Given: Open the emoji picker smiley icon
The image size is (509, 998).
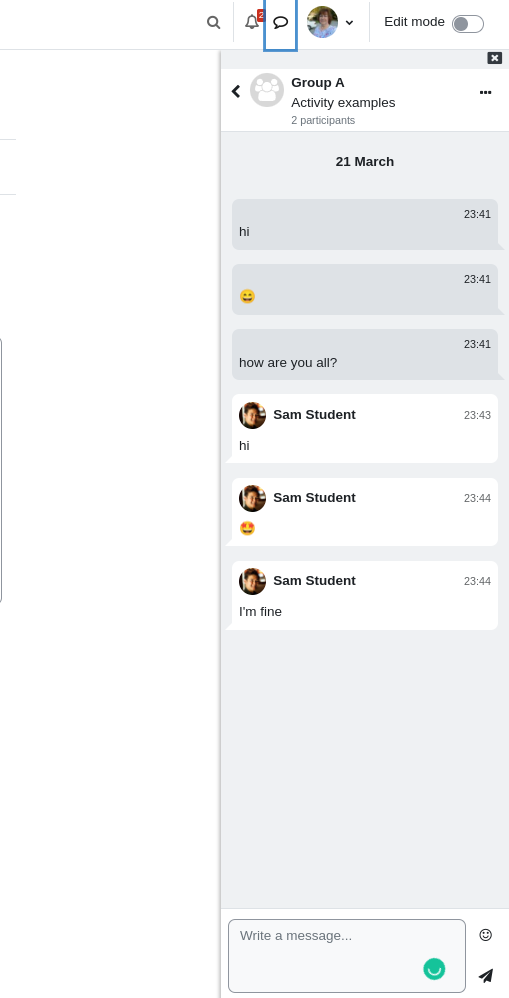Looking at the screenshot, I should (x=485, y=934).
